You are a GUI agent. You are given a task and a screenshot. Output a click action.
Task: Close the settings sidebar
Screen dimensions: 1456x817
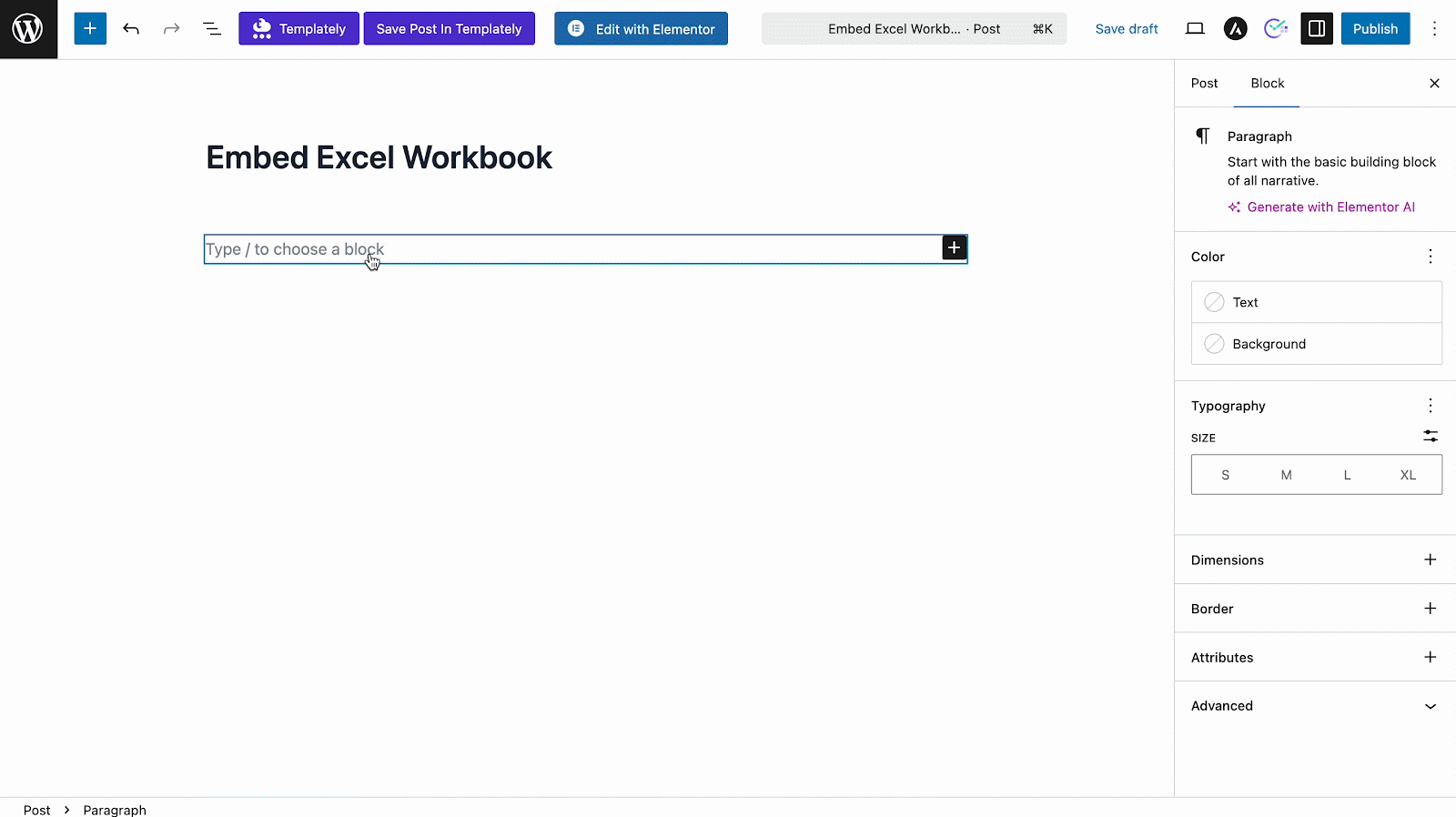[x=1434, y=83]
